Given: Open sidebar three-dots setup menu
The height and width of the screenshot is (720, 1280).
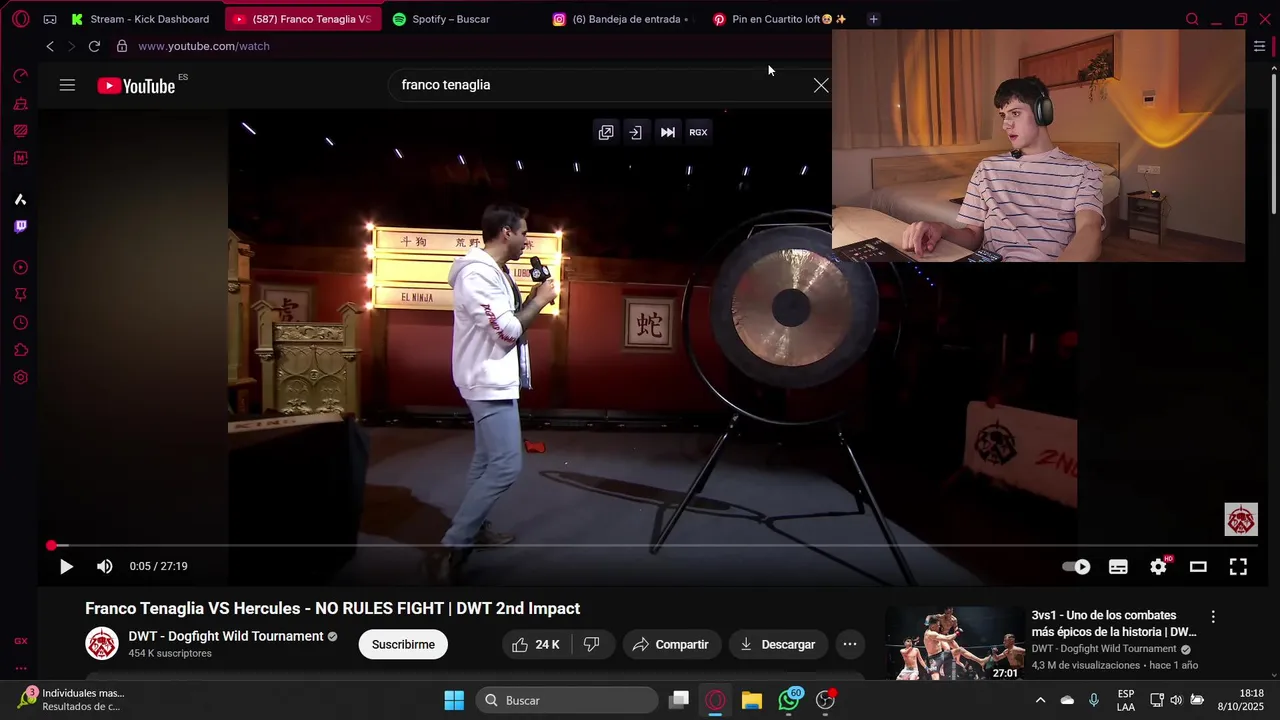Looking at the screenshot, I should pyautogui.click(x=20, y=668).
